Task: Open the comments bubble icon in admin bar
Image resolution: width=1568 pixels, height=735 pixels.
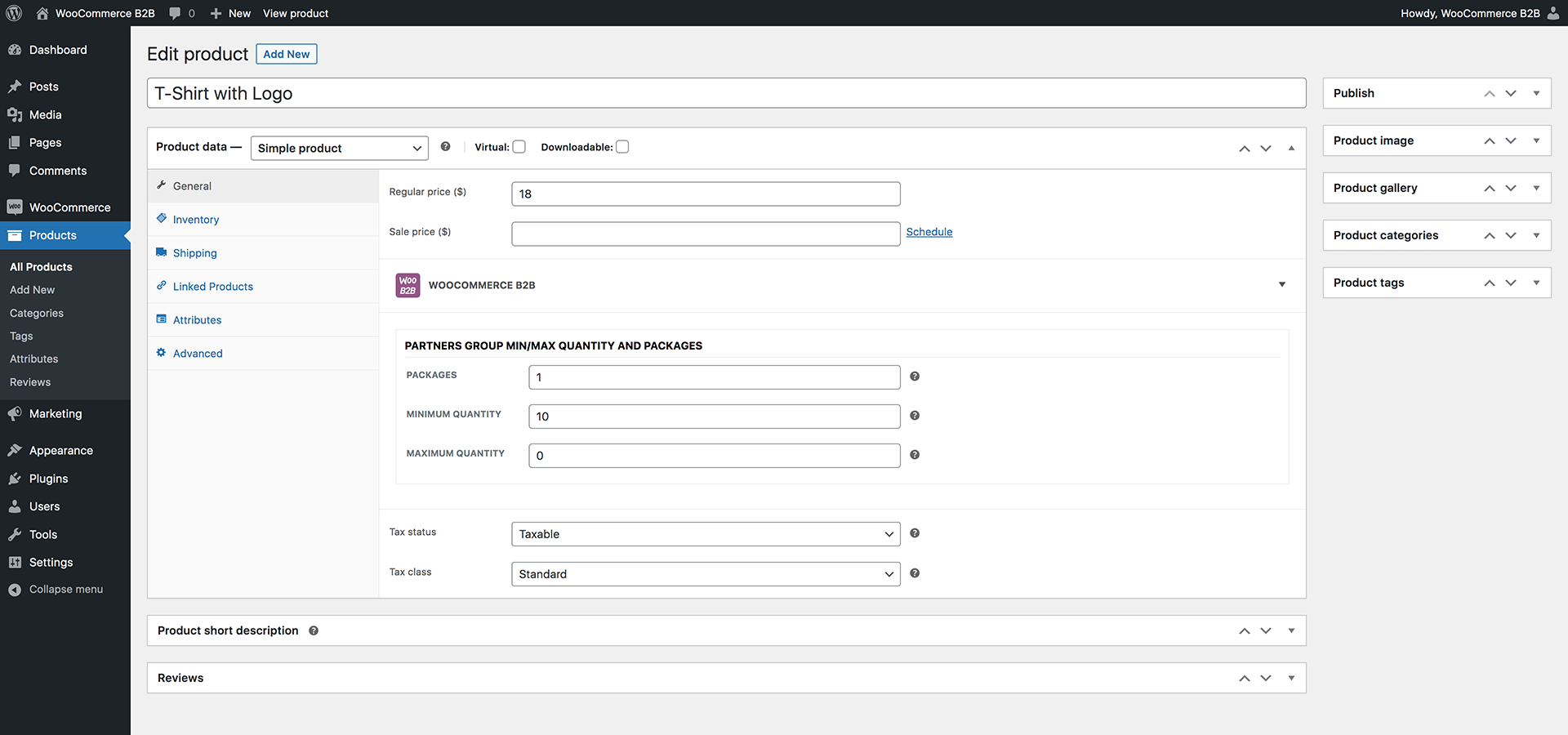Action: pyautogui.click(x=175, y=13)
